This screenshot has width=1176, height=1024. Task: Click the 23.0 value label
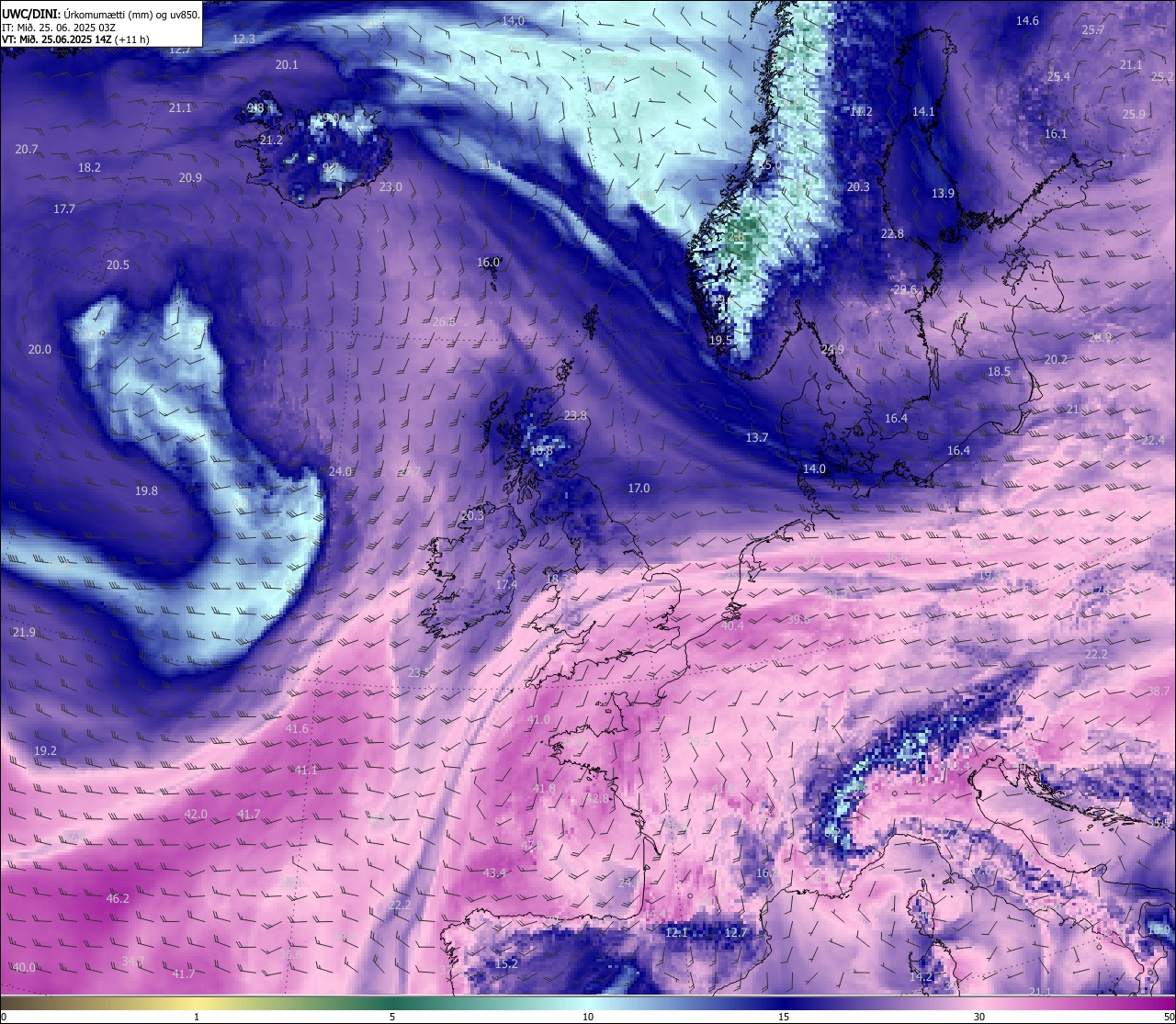390,186
